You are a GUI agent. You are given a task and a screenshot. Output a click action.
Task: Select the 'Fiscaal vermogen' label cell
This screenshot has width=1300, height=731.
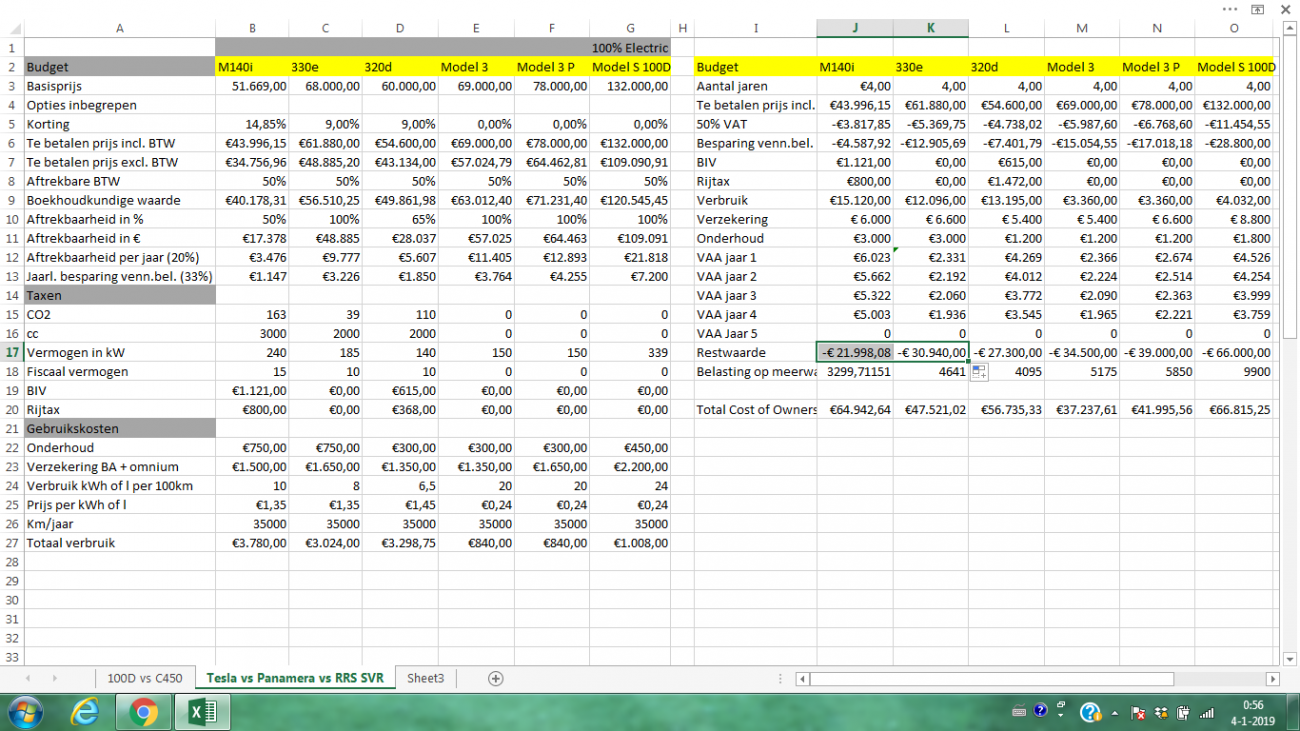(120, 371)
